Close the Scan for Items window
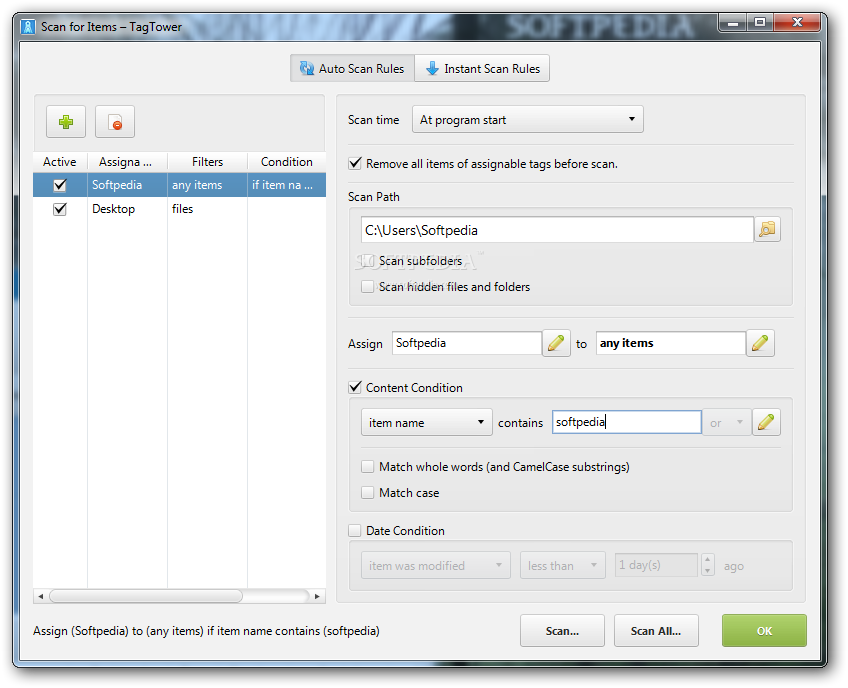The image size is (848, 688). click(x=797, y=23)
